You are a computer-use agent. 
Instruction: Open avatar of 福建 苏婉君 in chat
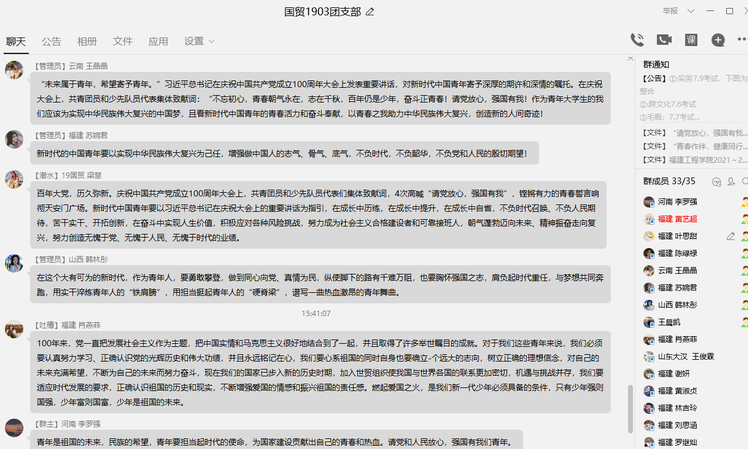click(x=14, y=139)
